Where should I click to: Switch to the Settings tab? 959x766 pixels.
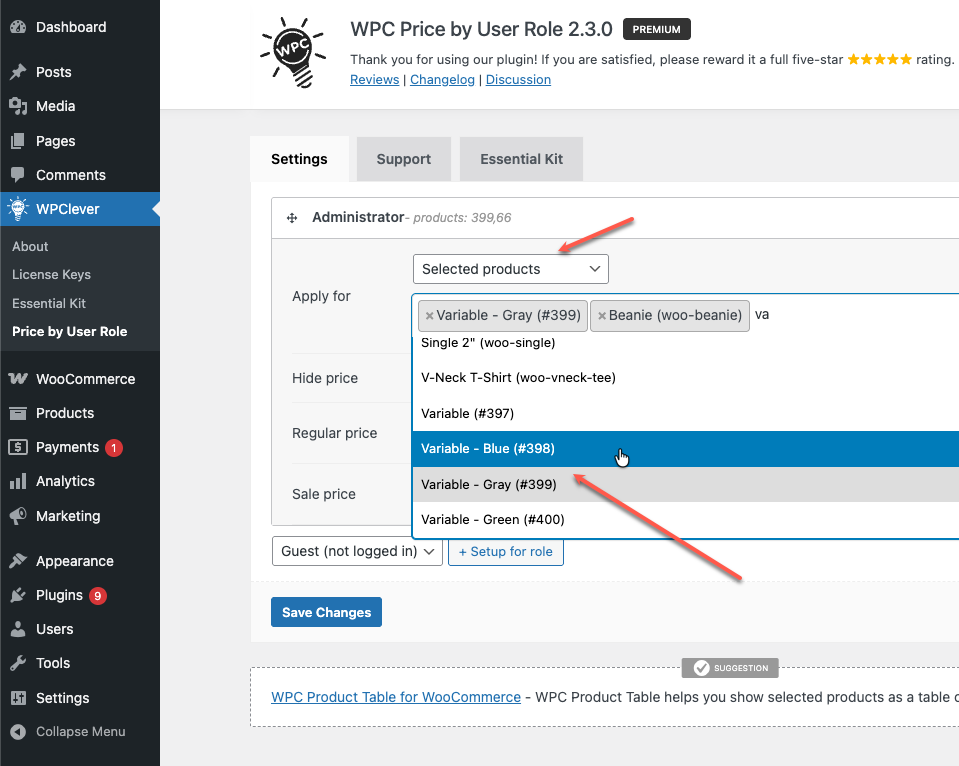pyautogui.click(x=299, y=159)
